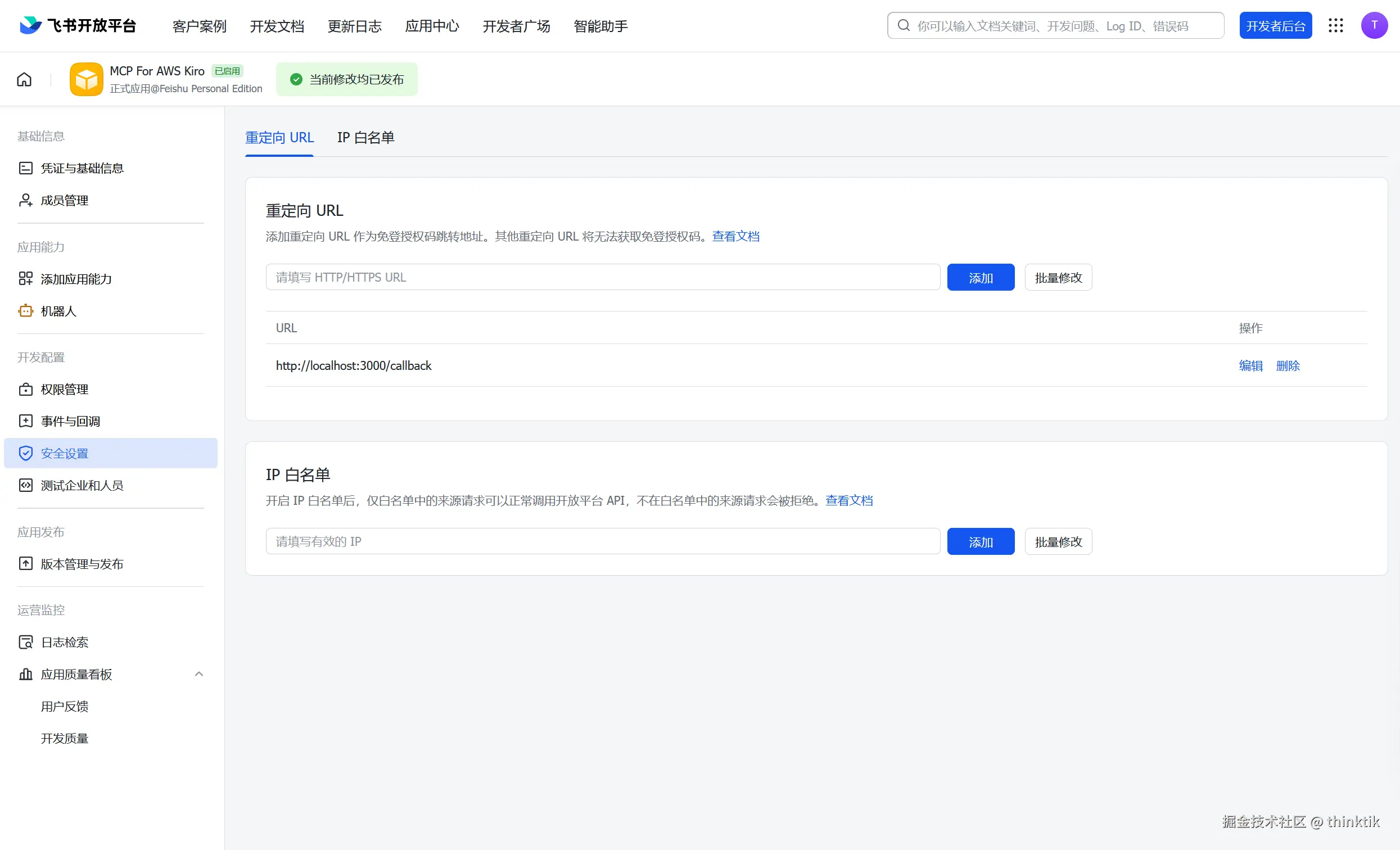1400x850 pixels.
Task: Click the 成员管理 member icon
Action: [x=25, y=200]
